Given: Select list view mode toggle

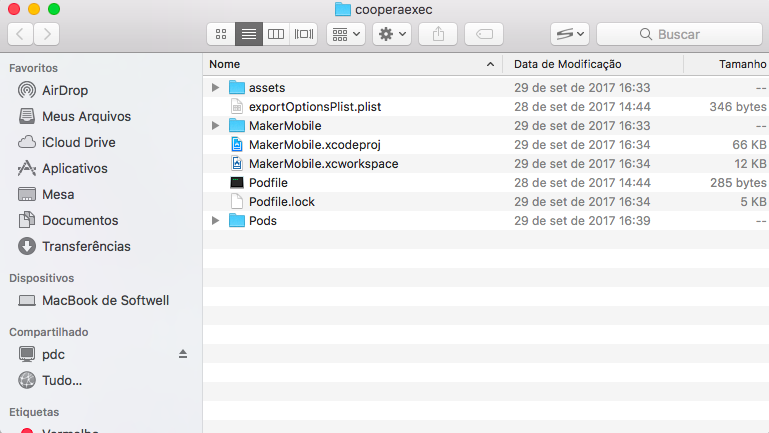Looking at the screenshot, I should tap(249, 34).
